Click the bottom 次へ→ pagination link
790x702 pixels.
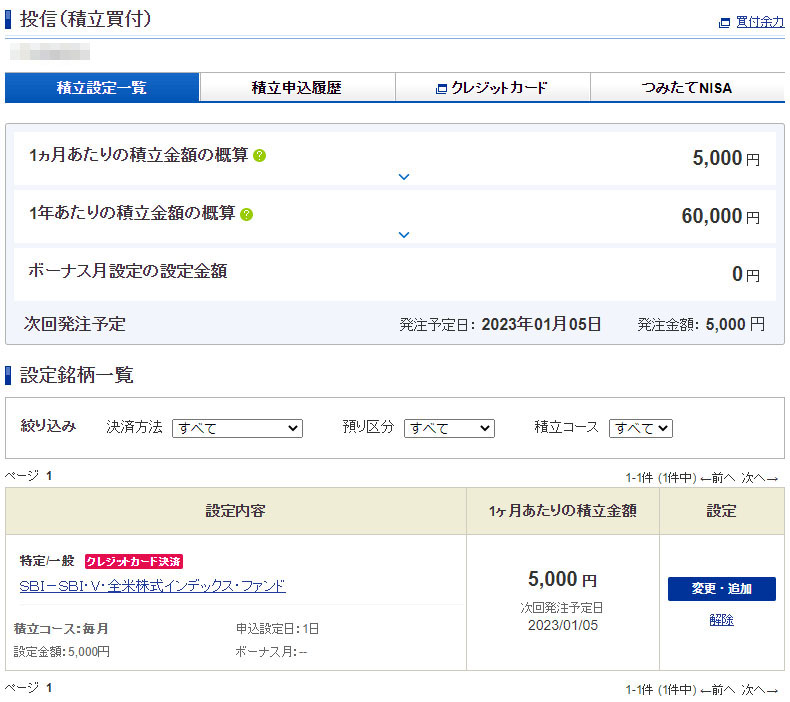[x=760, y=689]
